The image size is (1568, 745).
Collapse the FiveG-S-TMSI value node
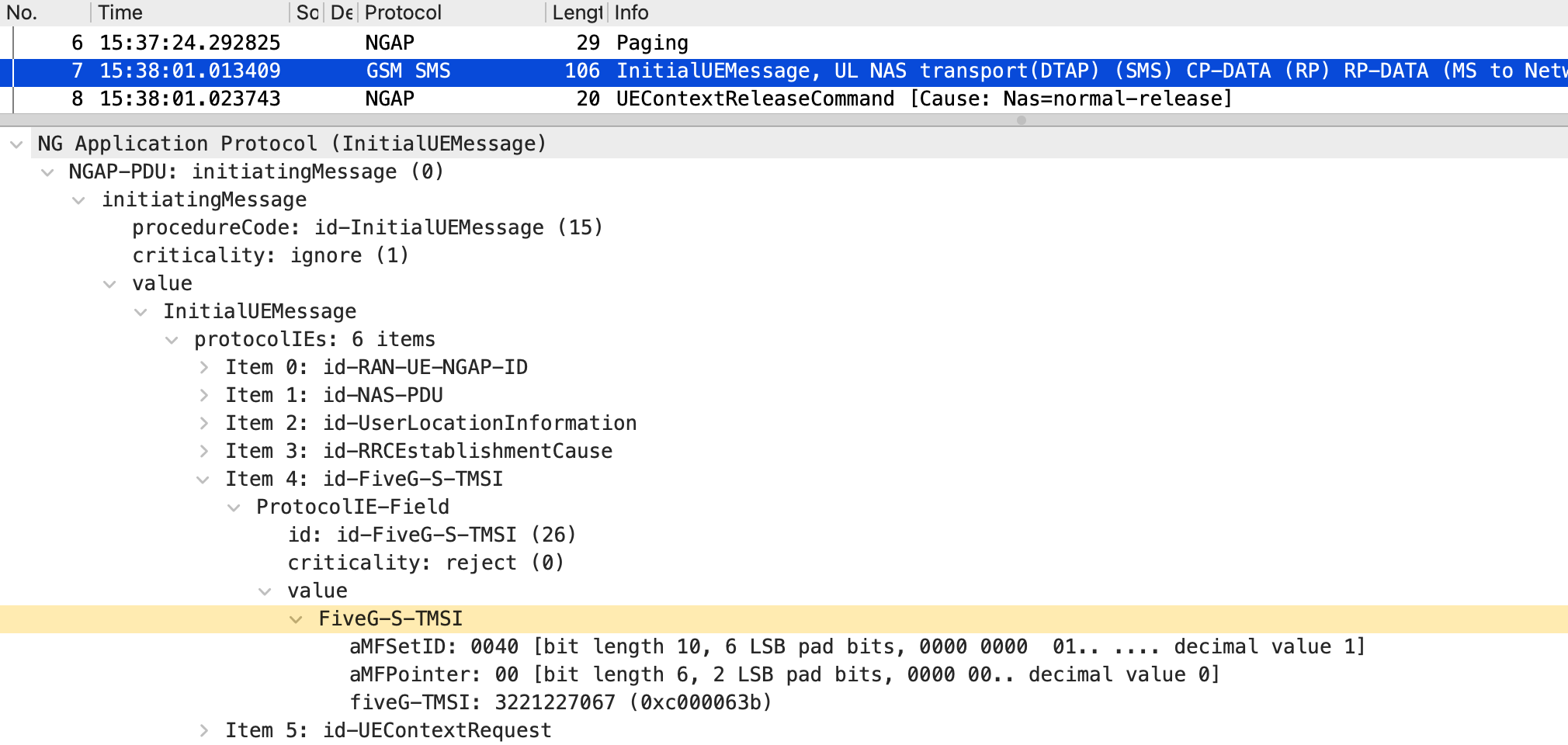[x=296, y=619]
